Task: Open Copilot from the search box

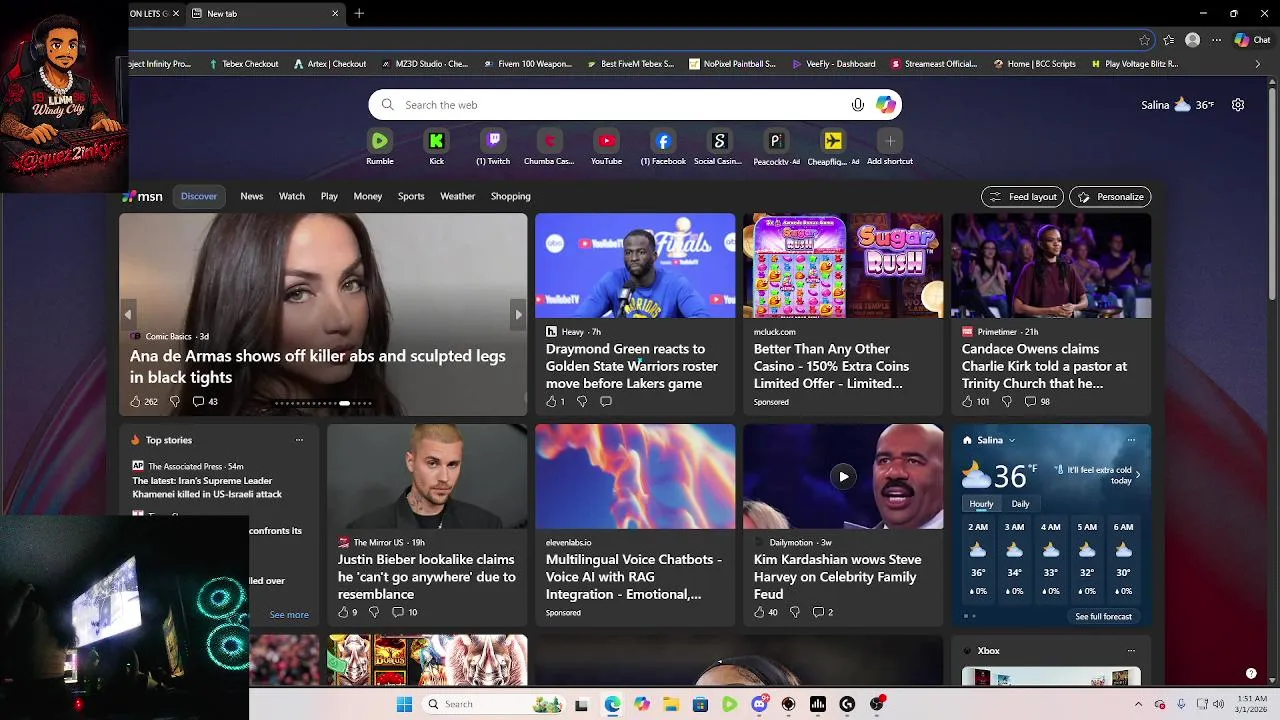Action: (x=885, y=105)
